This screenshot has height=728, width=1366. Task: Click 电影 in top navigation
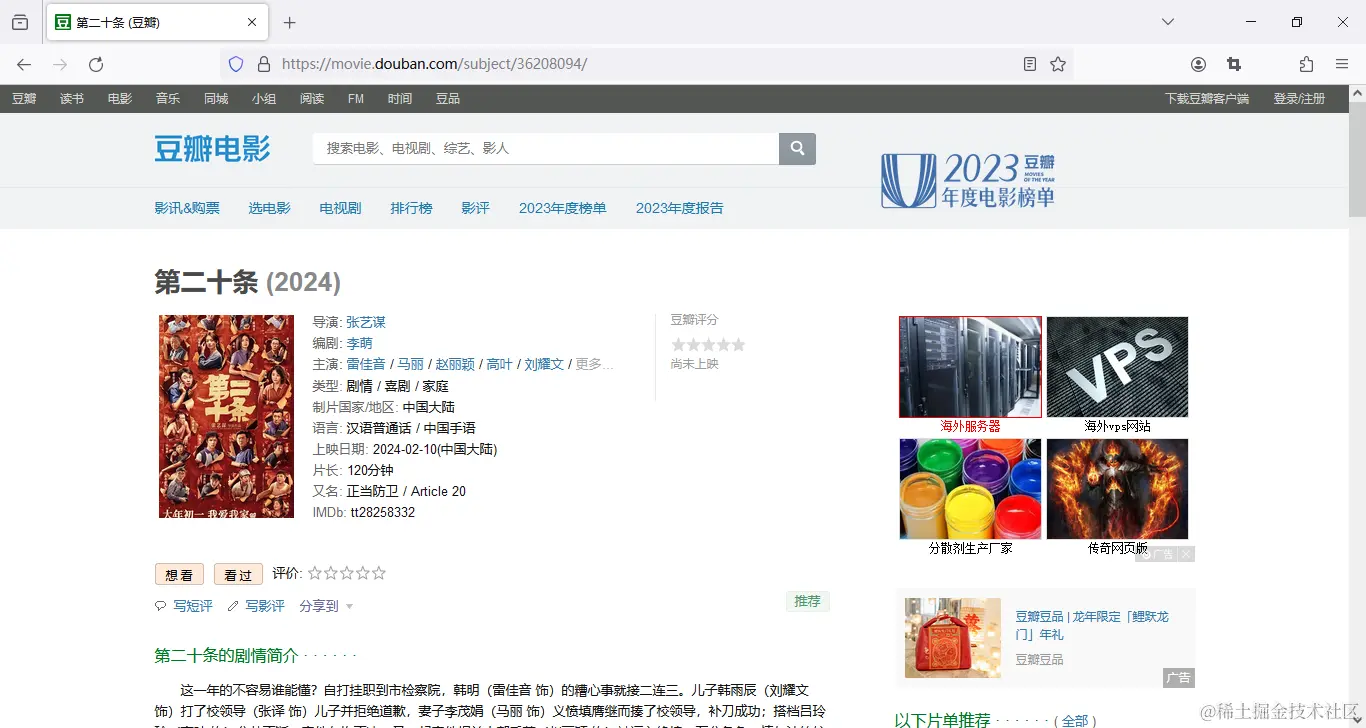point(120,98)
